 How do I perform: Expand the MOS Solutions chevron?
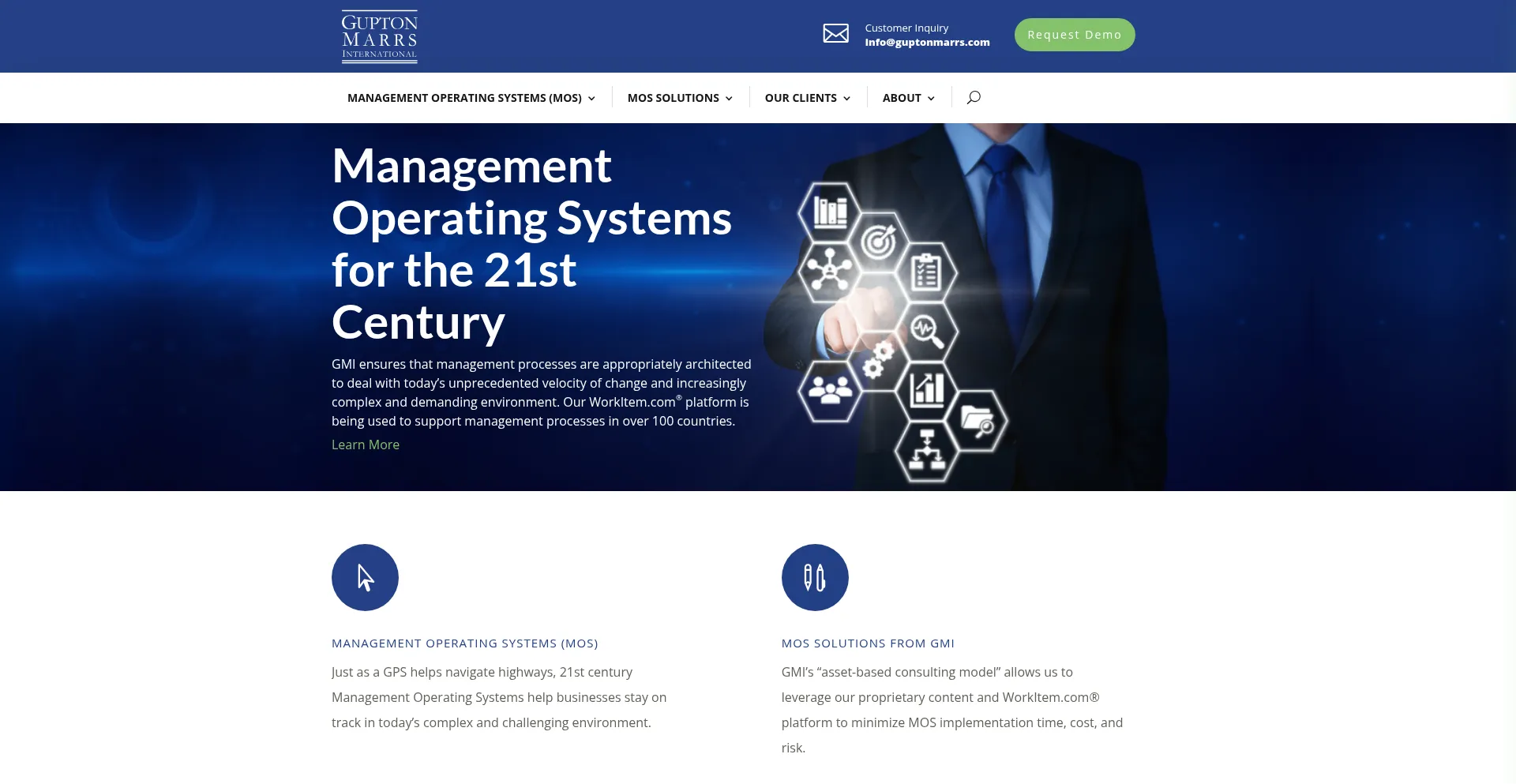click(729, 99)
